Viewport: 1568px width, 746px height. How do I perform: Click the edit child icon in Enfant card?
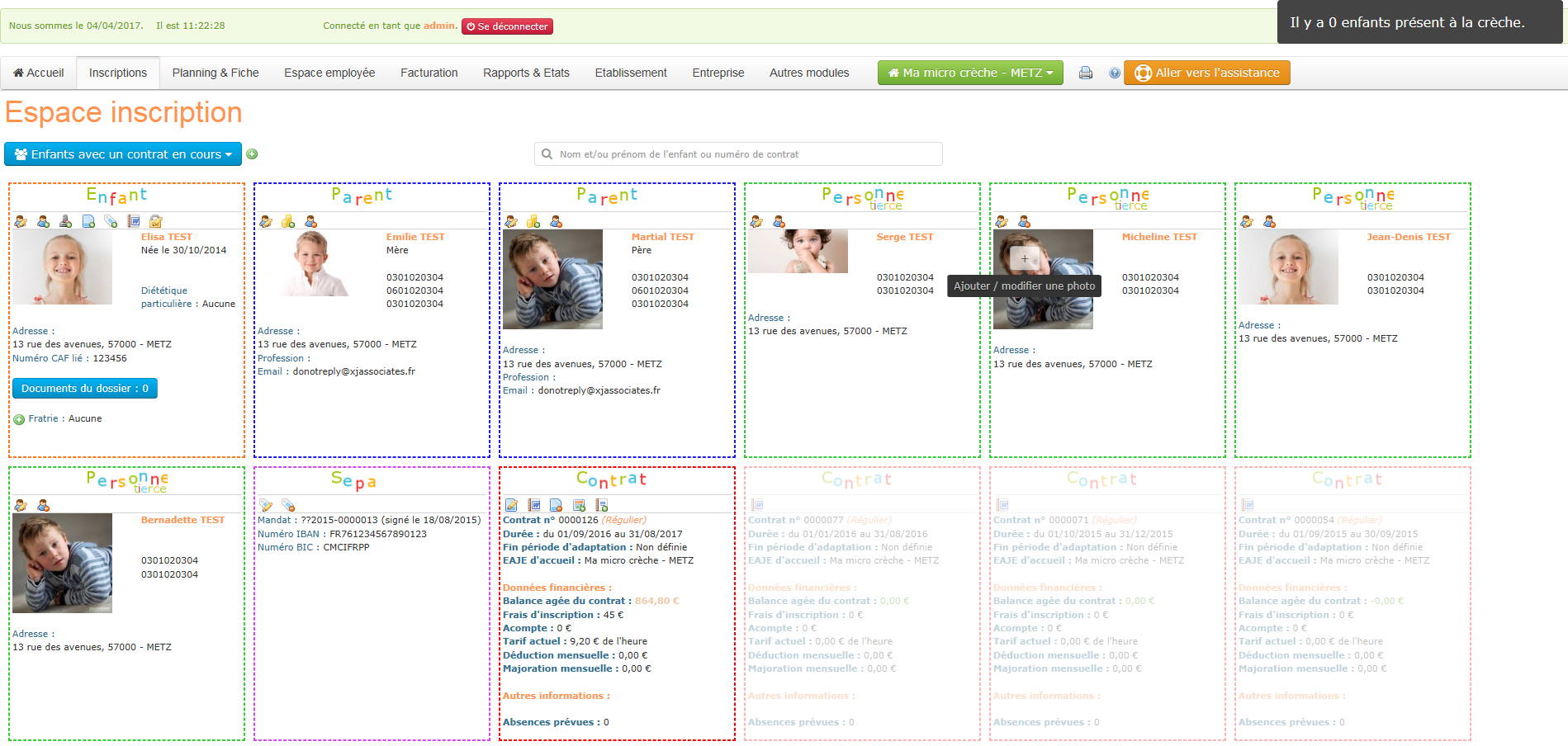(21, 221)
